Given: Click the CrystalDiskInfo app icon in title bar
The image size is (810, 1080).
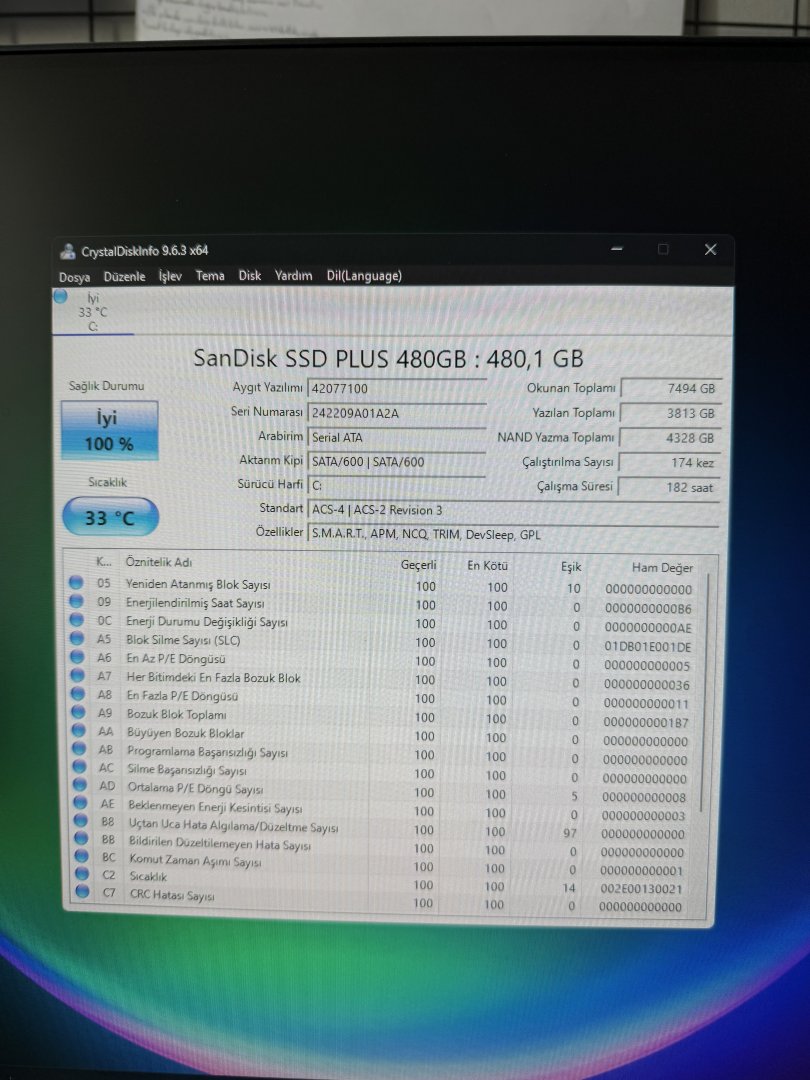Looking at the screenshot, I should tap(68, 251).
